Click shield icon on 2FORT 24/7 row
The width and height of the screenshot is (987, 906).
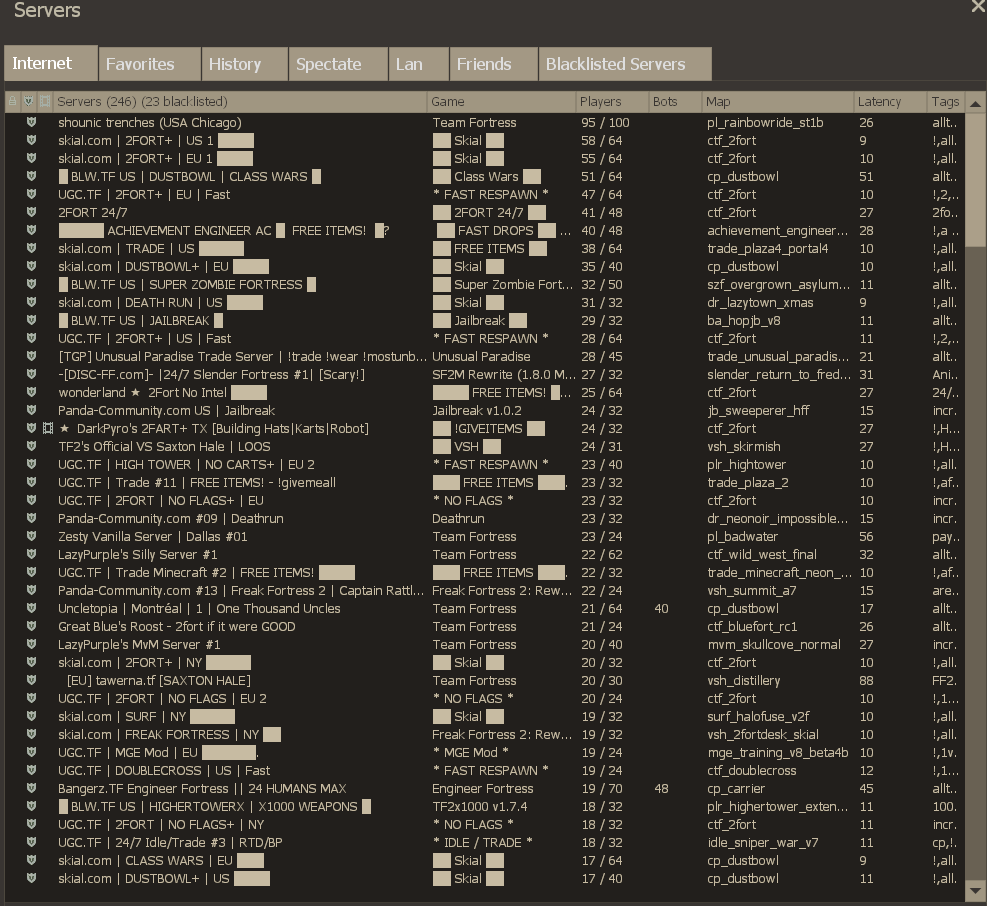click(x=31, y=212)
